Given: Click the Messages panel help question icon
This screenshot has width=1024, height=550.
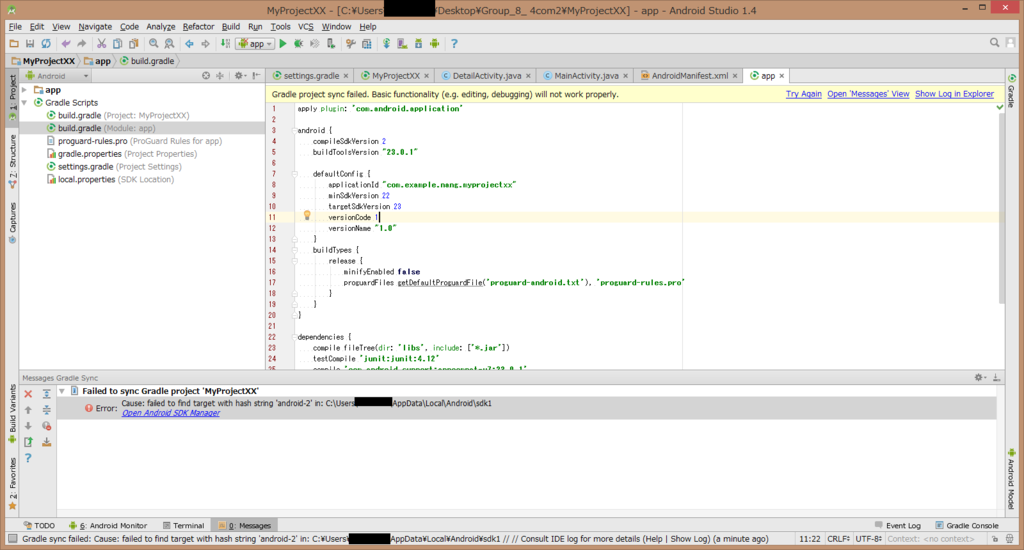Looking at the screenshot, I should (x=28, y=458).
